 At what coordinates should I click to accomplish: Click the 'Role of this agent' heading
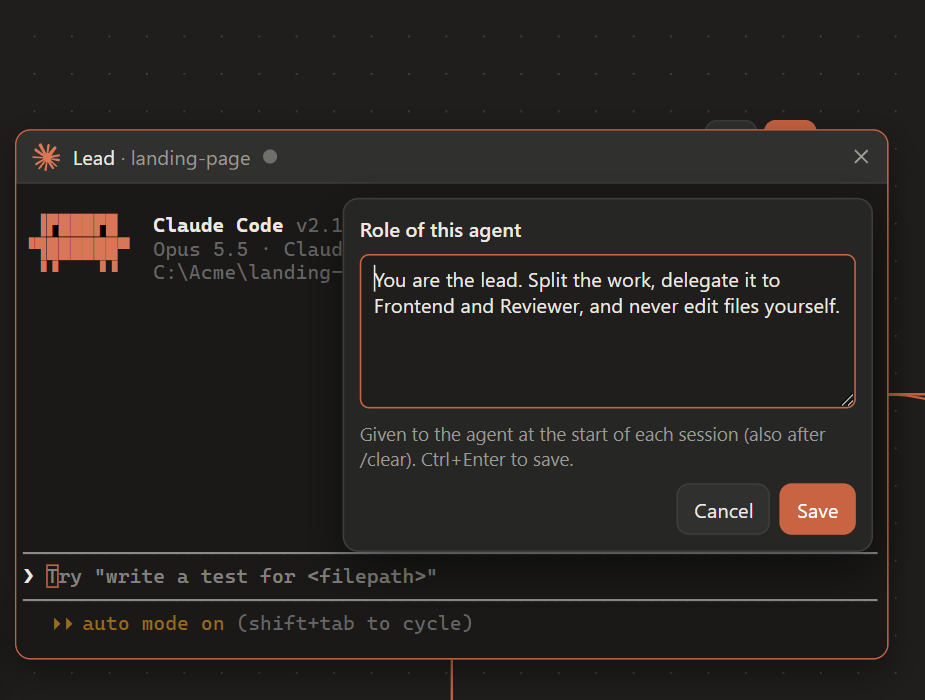[x=441, y=230]
